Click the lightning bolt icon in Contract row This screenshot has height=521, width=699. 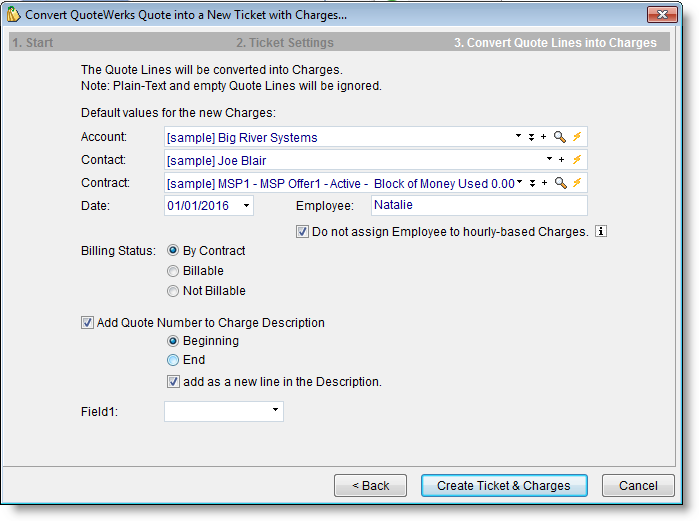pyautogui.click(x=577, y=183)
